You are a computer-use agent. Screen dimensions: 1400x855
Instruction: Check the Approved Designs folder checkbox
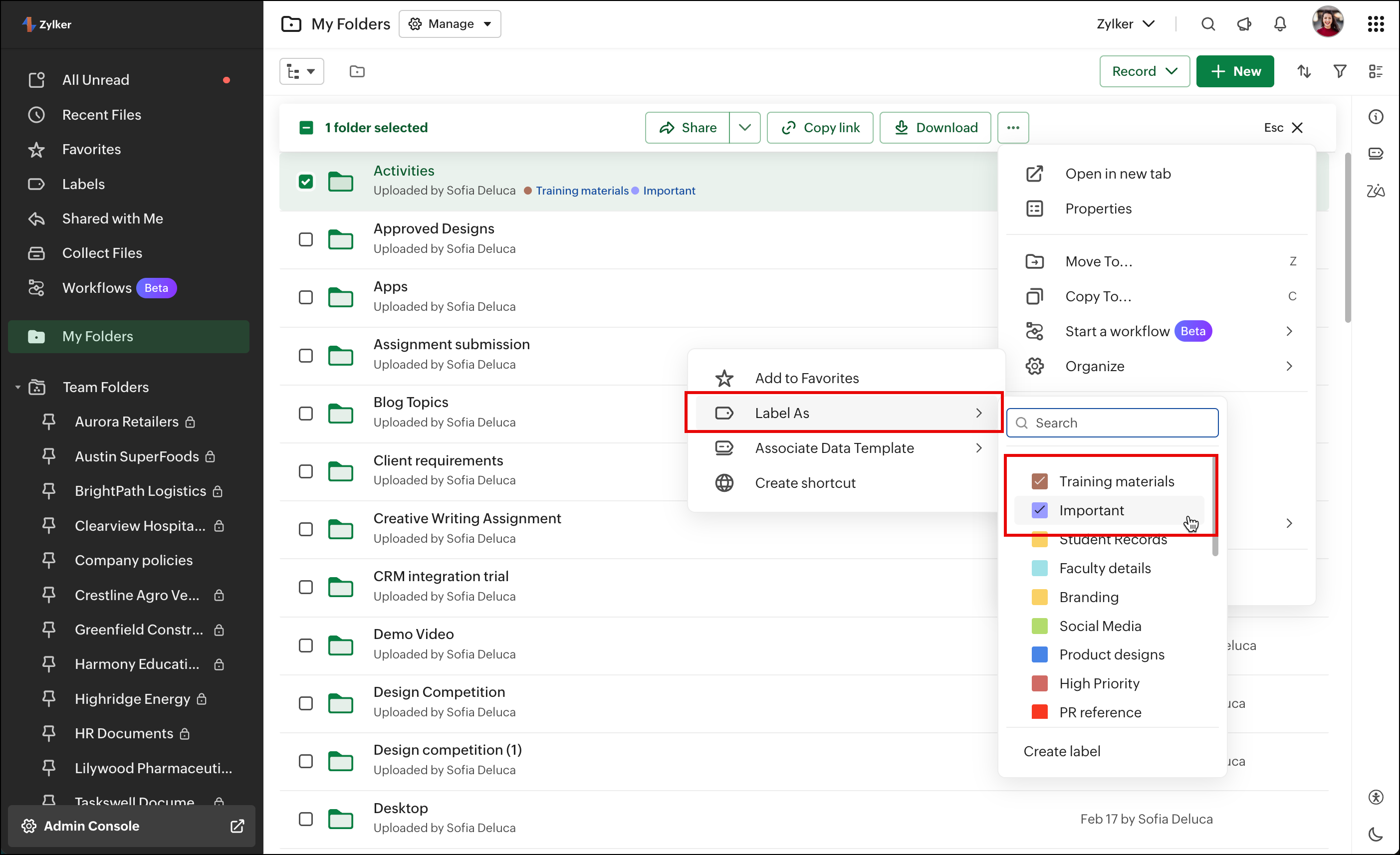[306, 240]
